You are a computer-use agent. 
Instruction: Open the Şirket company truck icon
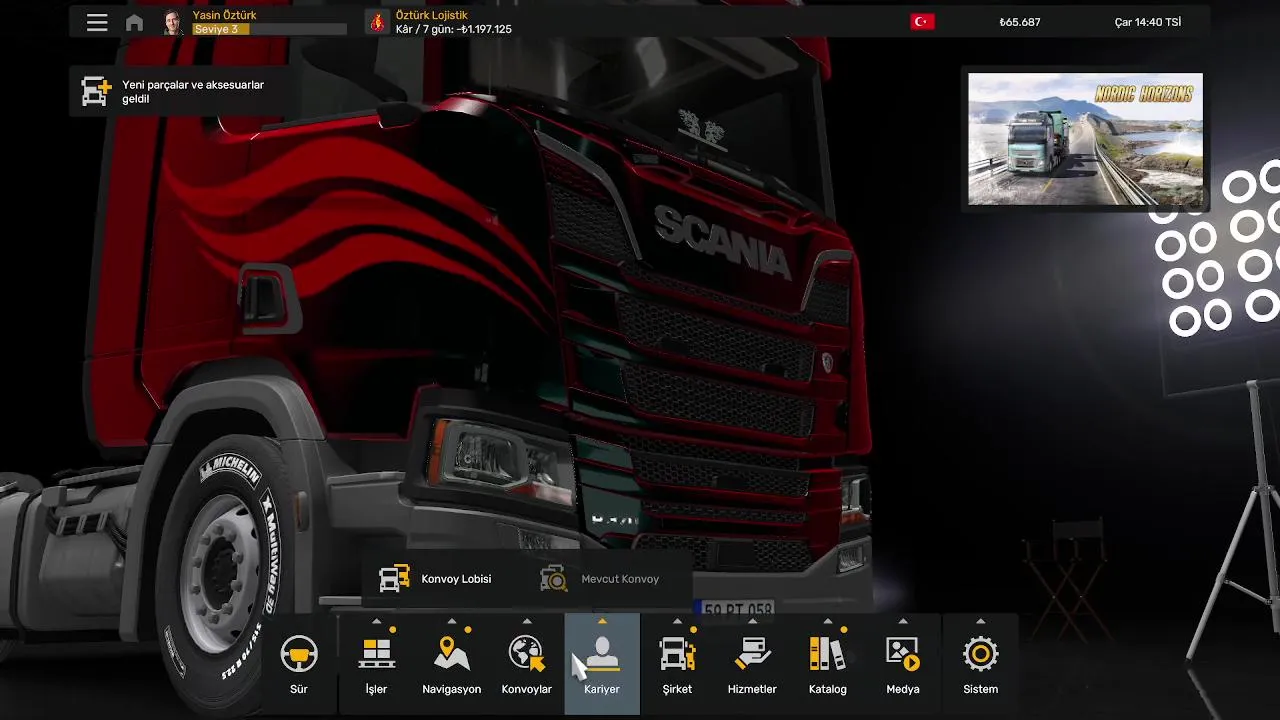(x=677, y=654)
